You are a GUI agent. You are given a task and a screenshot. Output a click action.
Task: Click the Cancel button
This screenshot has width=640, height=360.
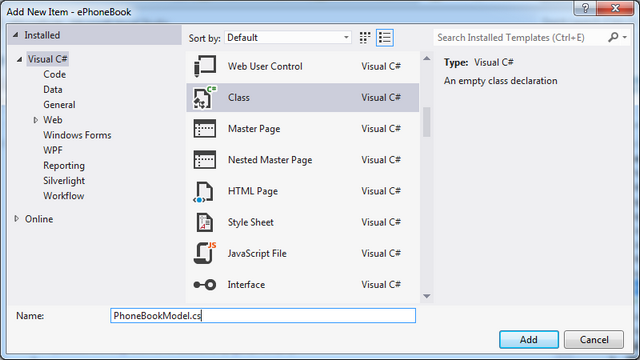click(594, 340)
